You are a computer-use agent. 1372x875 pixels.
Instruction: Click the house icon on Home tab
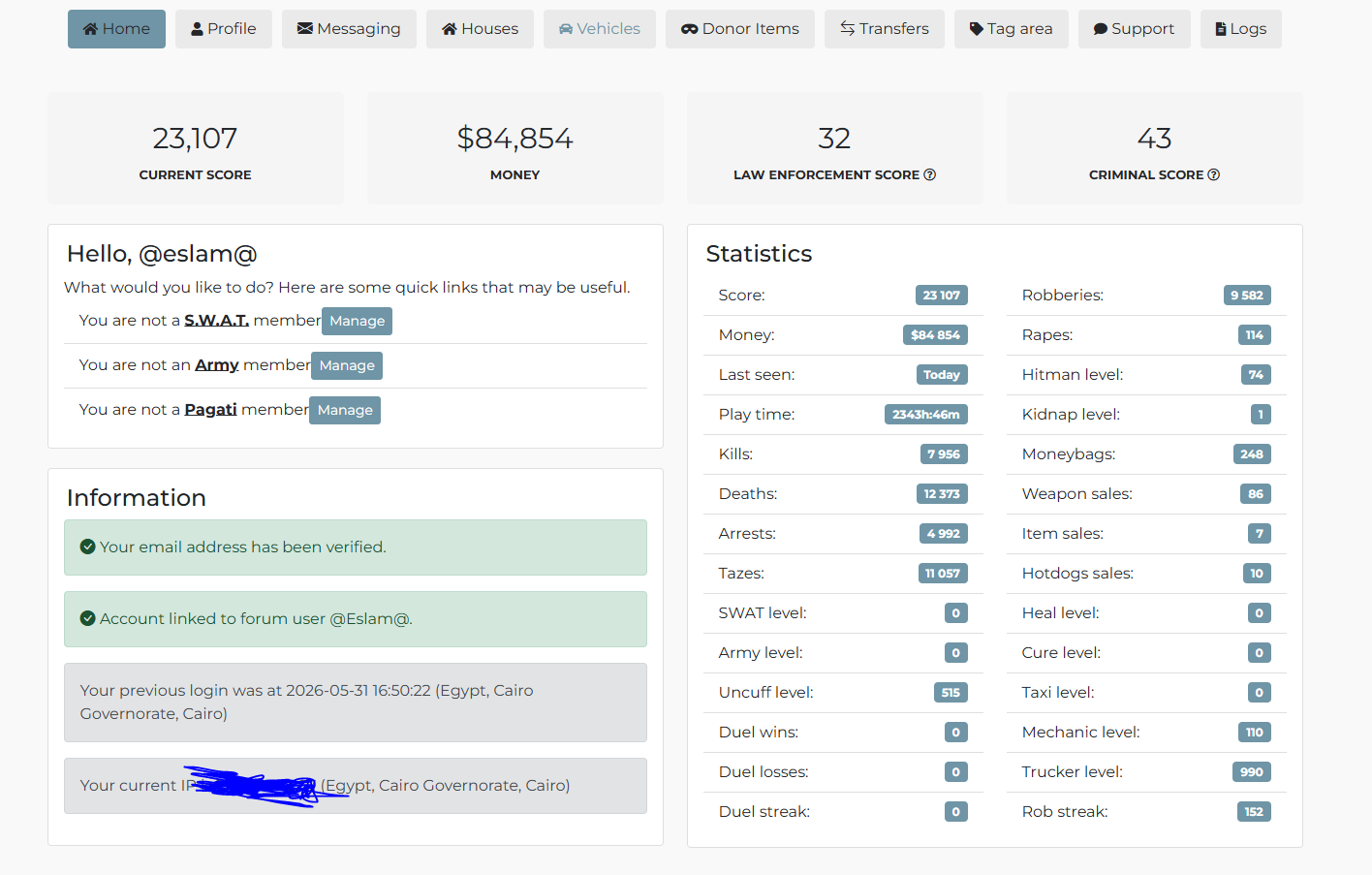click(90, 29)
